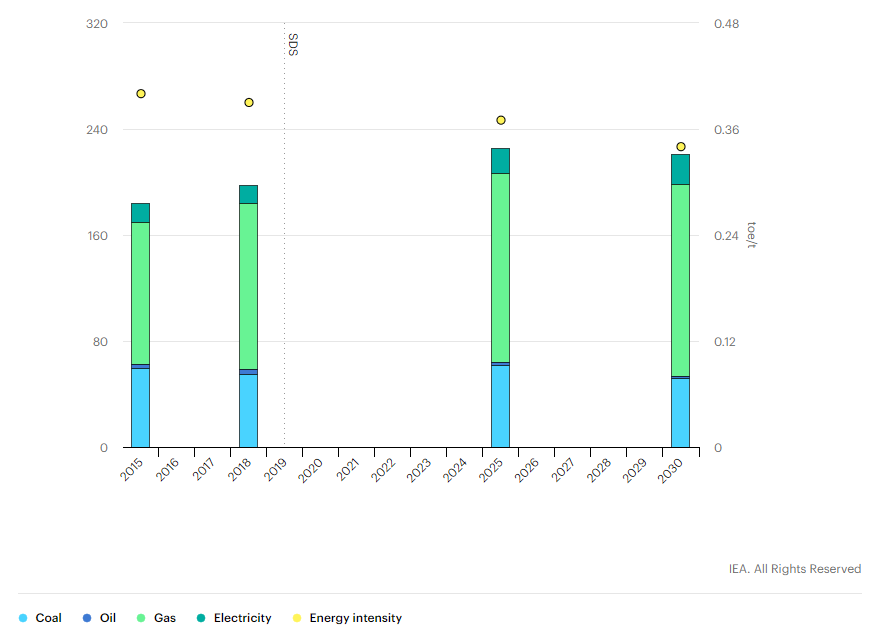Select the 2025 energy intensity marker

click(501, 120)
